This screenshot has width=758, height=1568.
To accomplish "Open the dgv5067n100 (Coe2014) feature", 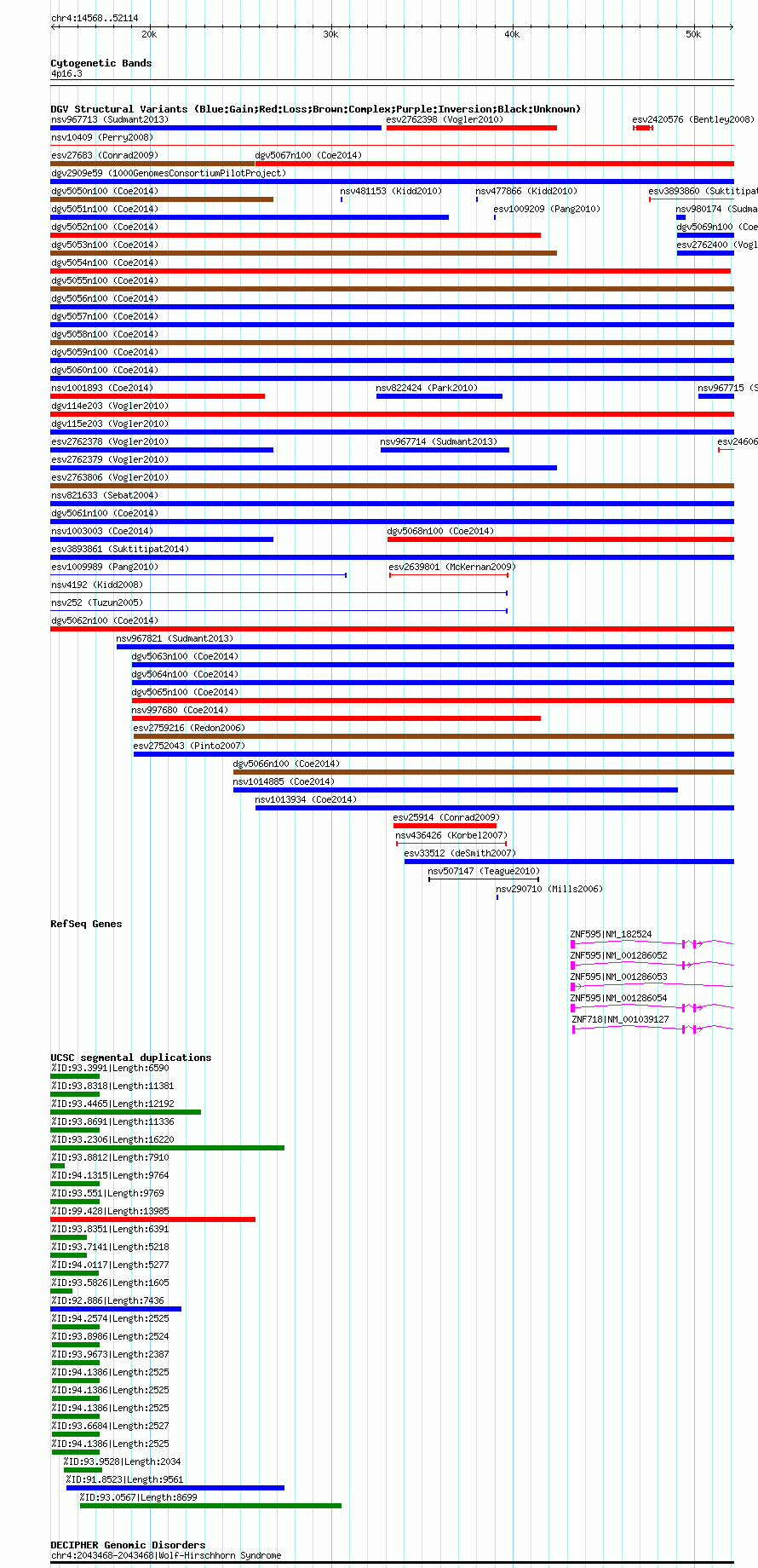I will (x=495, y=164).
